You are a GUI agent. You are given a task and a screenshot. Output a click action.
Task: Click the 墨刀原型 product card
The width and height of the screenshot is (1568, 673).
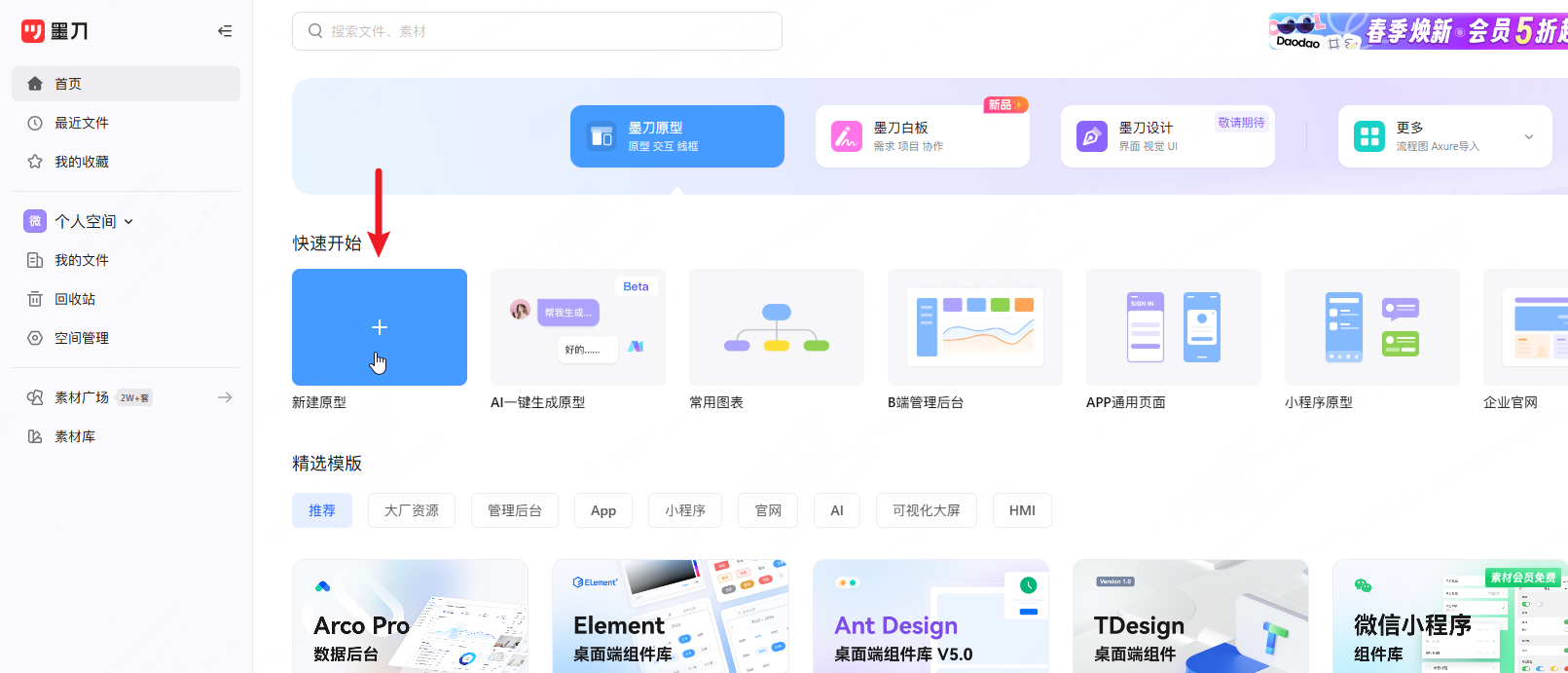(x=677, y=136)
